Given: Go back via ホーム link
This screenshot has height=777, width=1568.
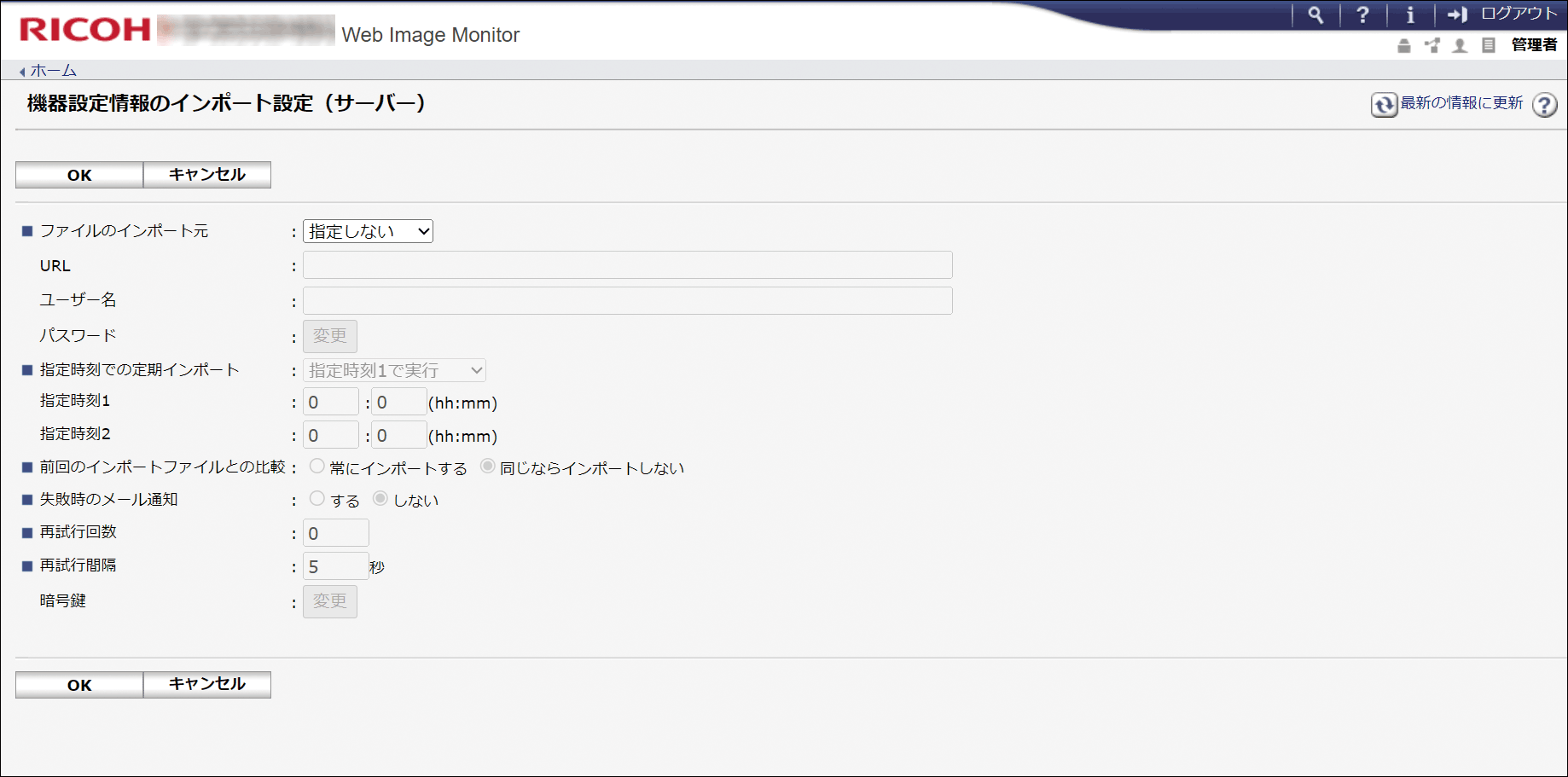Looking at the screenshot, I should (x=53, y=71).
